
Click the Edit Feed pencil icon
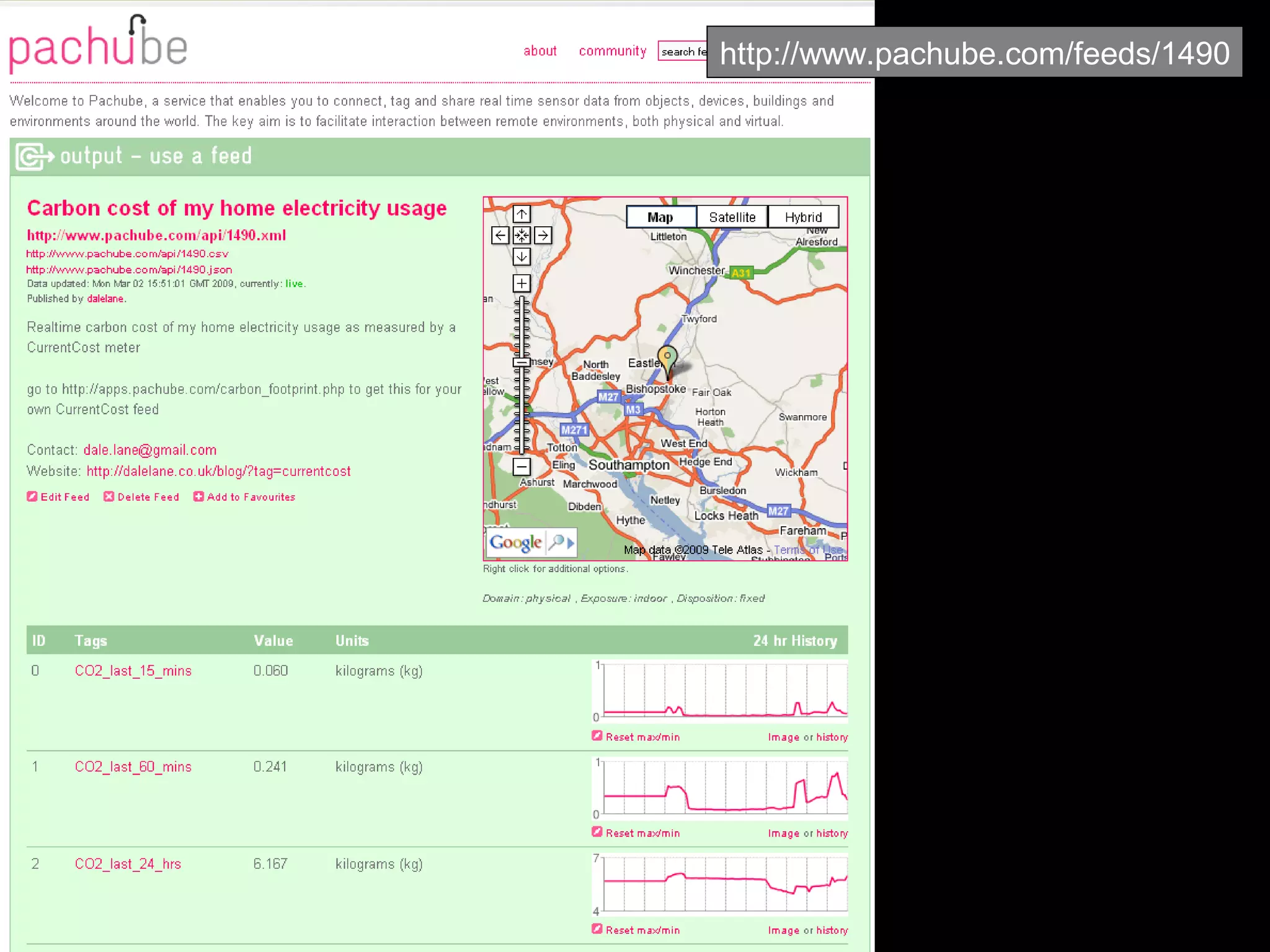point(32,496)
